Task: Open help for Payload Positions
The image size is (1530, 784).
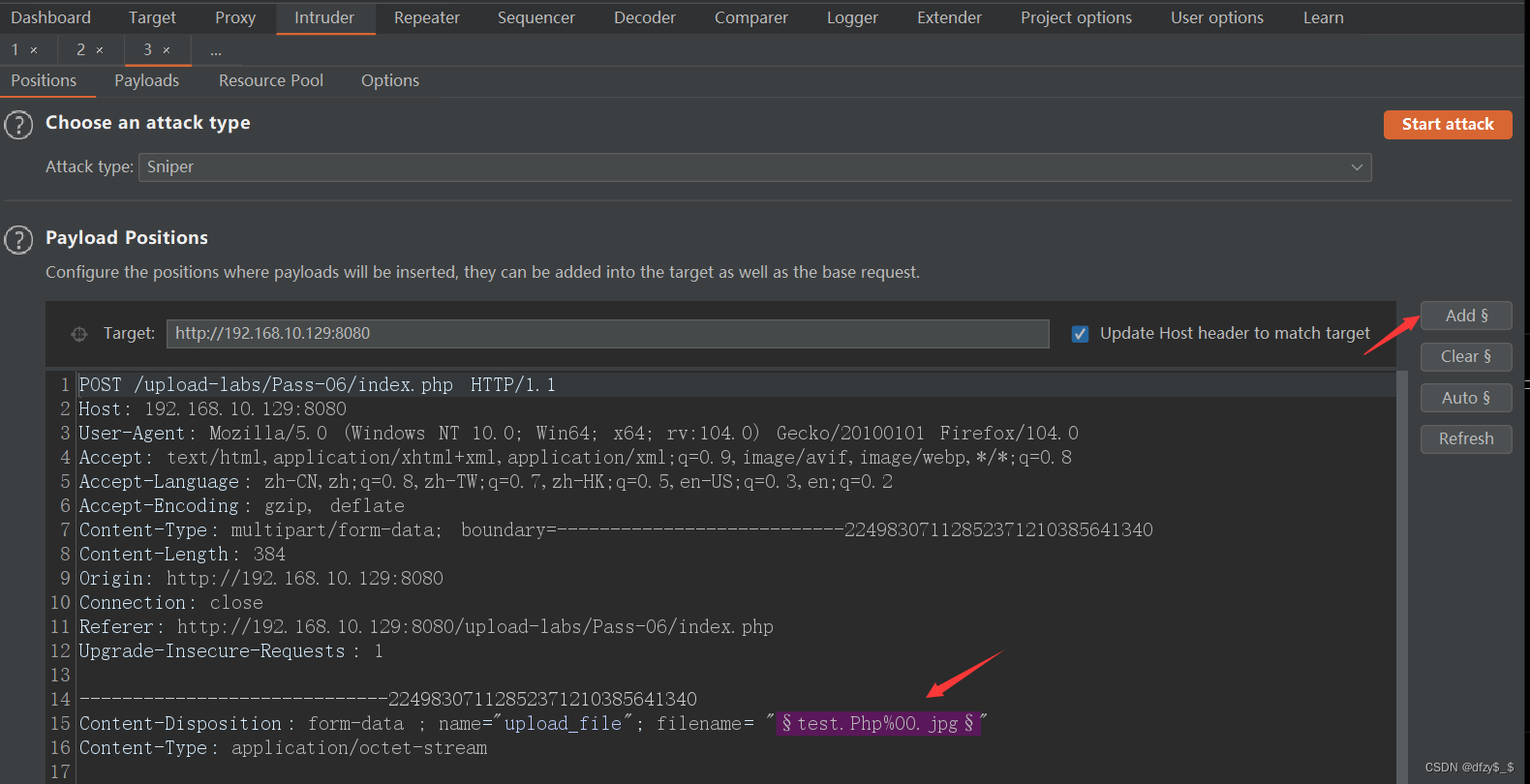Action: coord(18,239)
